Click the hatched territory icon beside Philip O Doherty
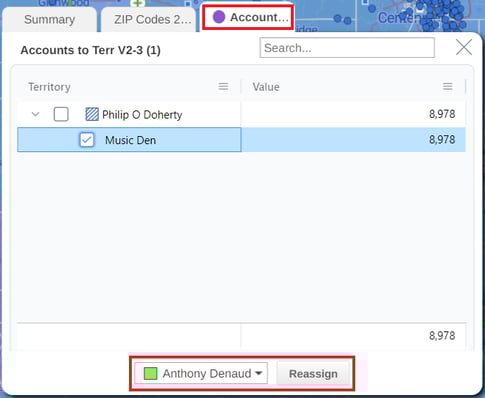 92,114
